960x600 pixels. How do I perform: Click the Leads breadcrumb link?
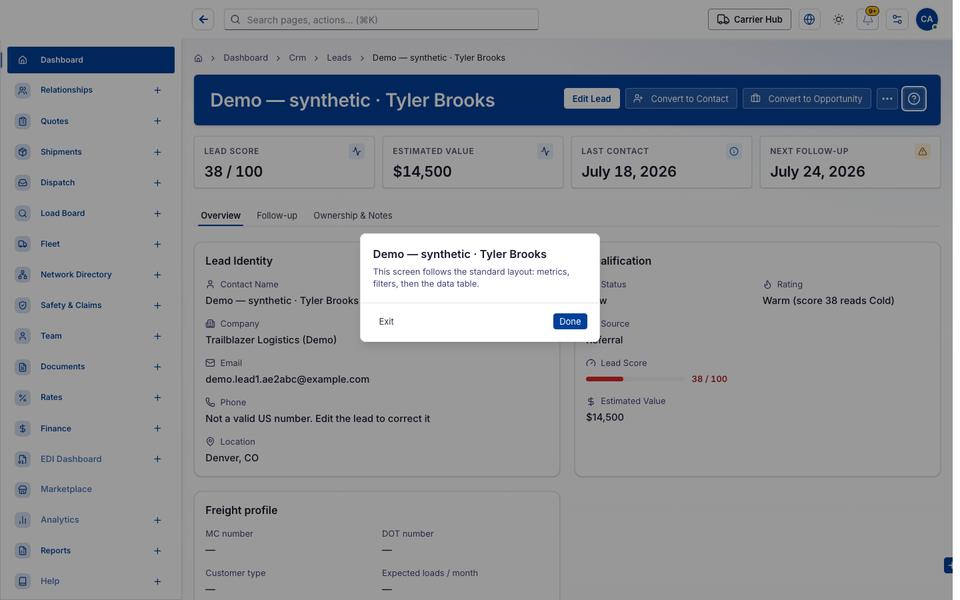339,58
